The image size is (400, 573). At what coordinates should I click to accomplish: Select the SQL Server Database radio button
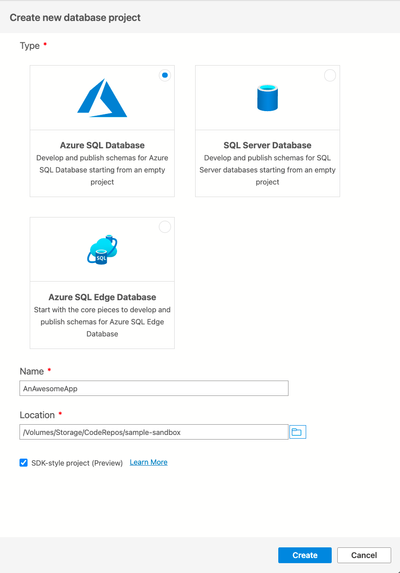pyautogui.click(x=330, y=75)
